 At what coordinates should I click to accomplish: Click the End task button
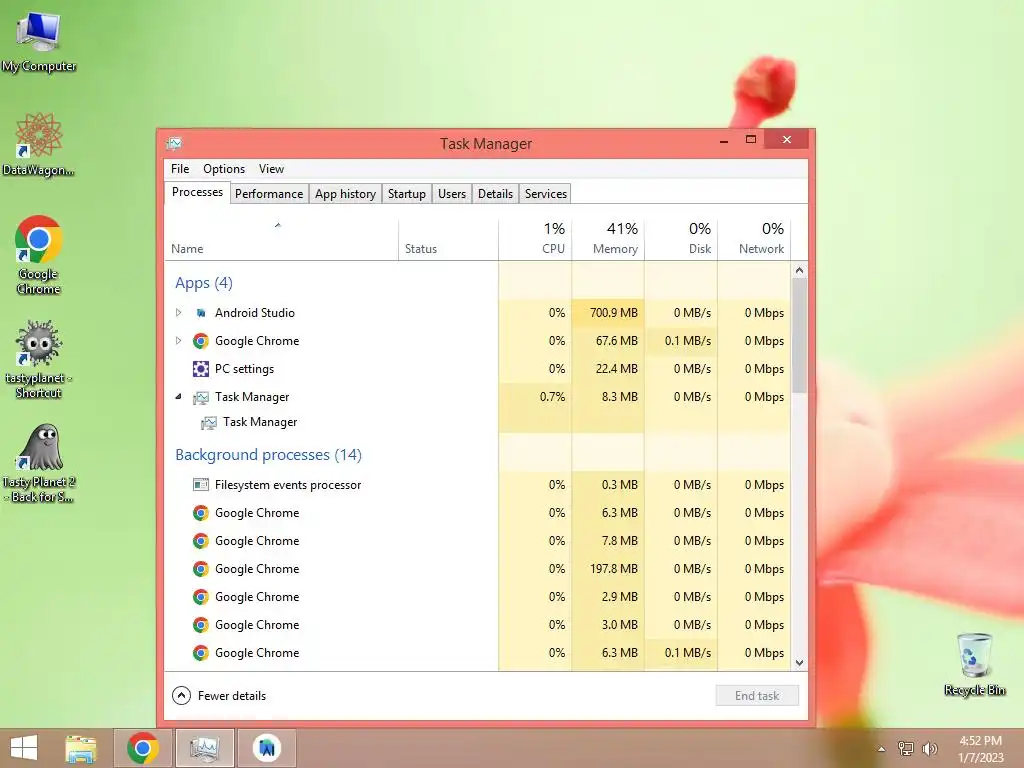pos(757,696)
